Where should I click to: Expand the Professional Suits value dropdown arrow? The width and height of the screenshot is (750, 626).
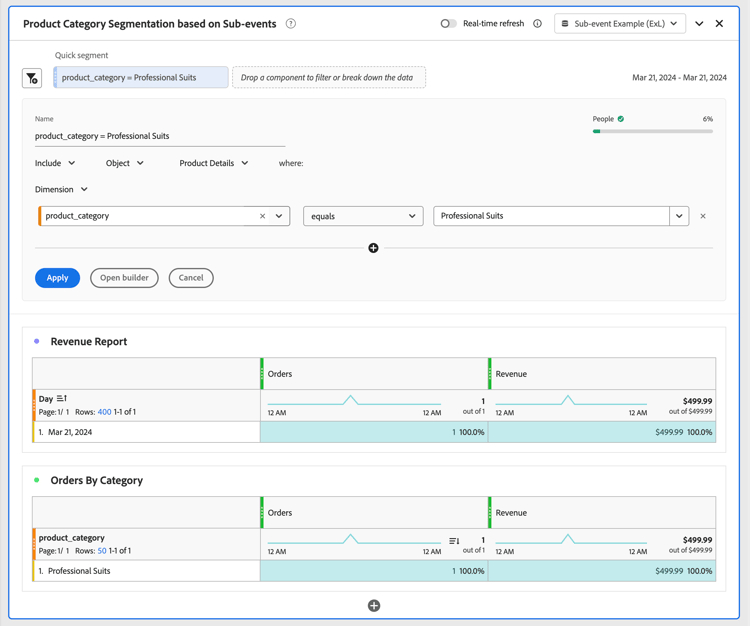point(679,216)
